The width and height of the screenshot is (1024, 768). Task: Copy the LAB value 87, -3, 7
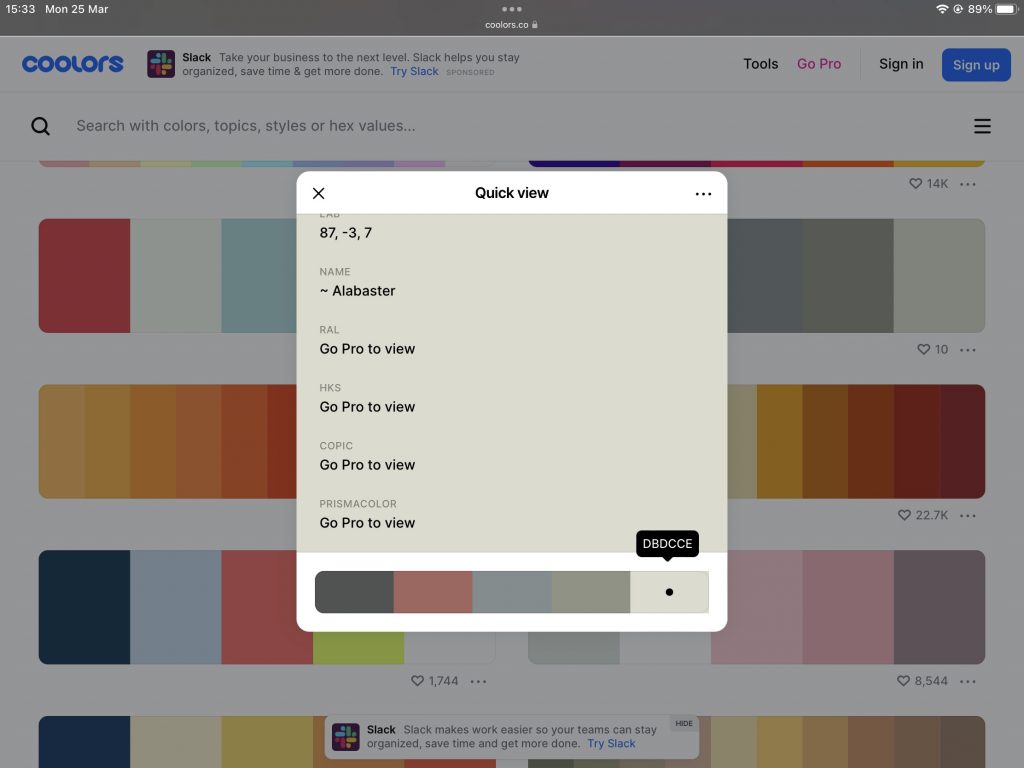coord(345,233)
